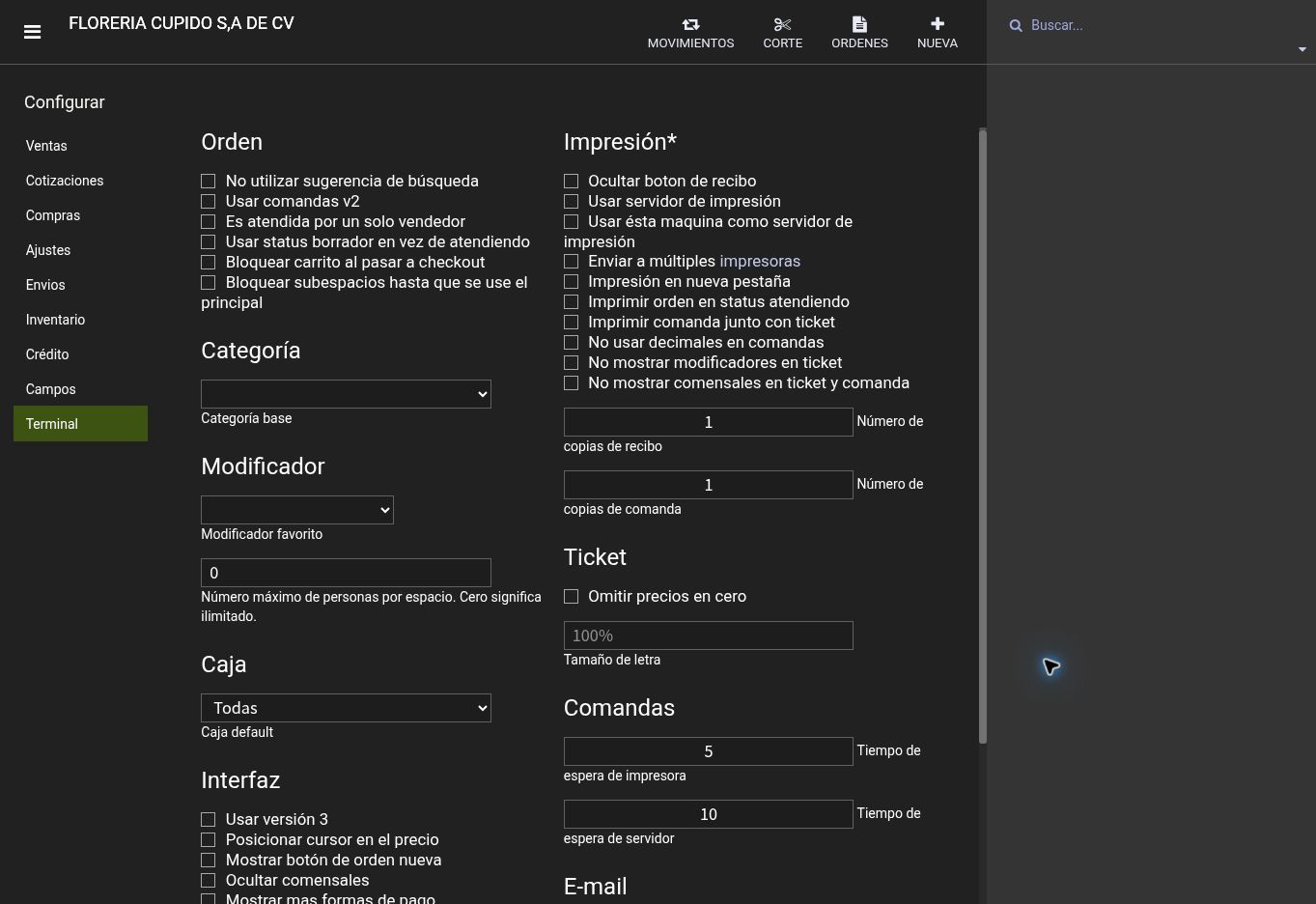Image resolution: width=1316 pixels, height=904 pixels.
Task: Toggle No usar decimales en comandas
Action: coord(572,343)
